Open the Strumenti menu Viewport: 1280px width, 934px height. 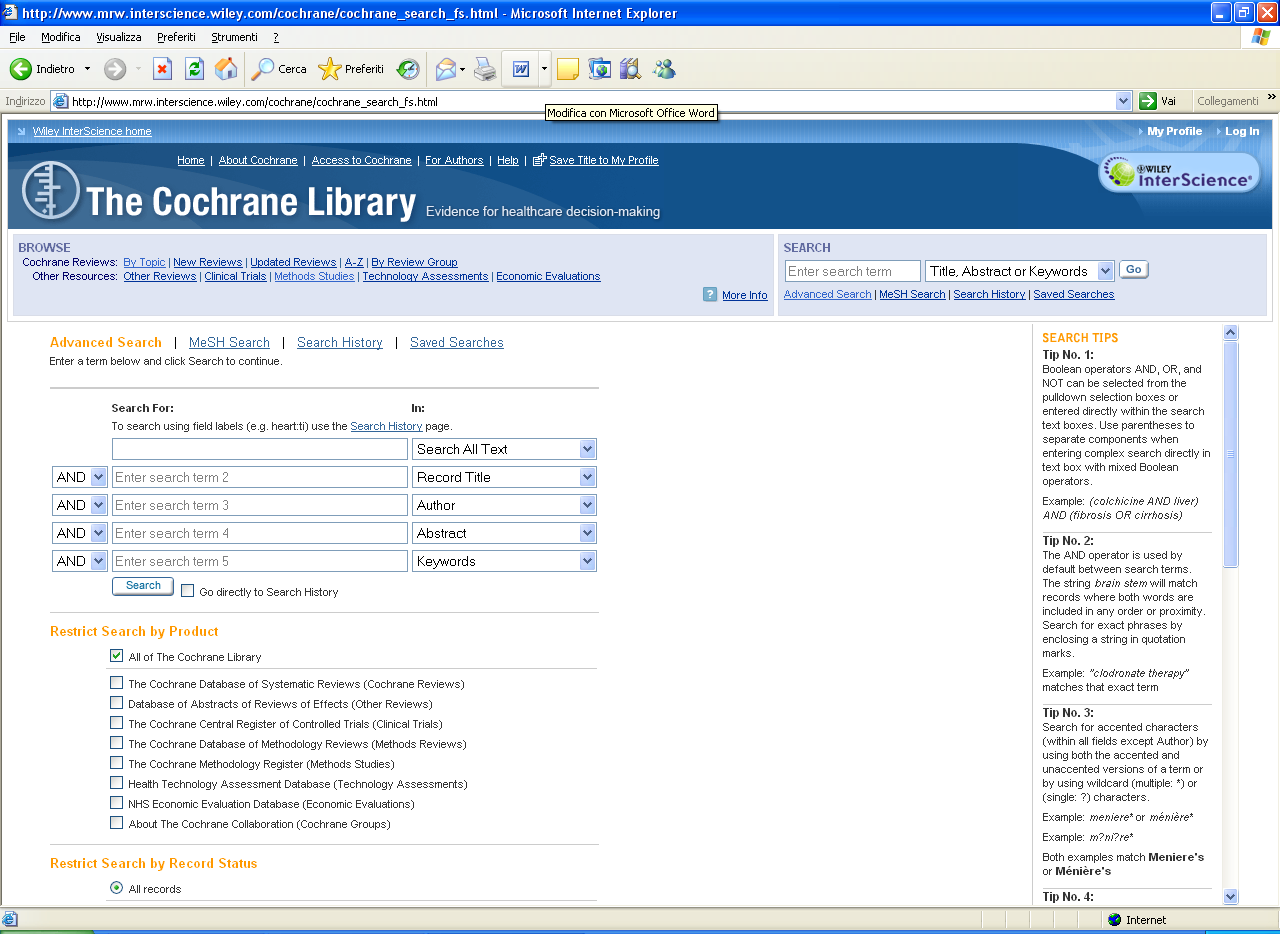(234, 37)
